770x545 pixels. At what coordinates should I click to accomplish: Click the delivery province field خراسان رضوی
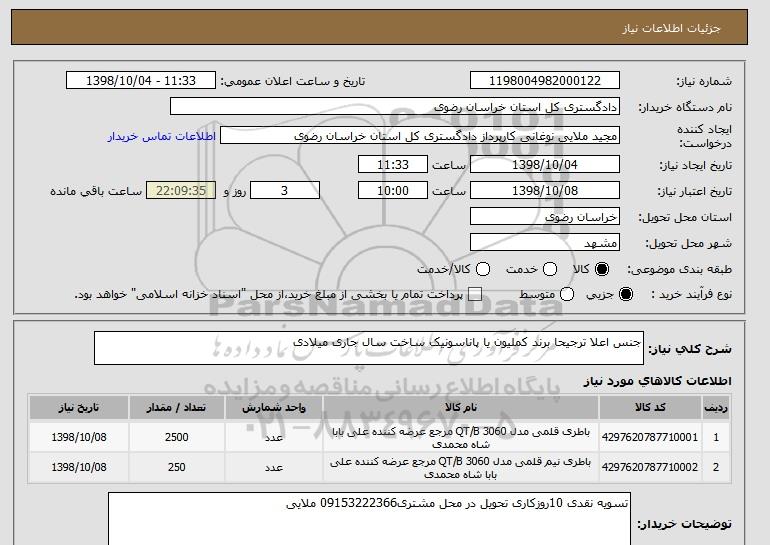point(545,217)
